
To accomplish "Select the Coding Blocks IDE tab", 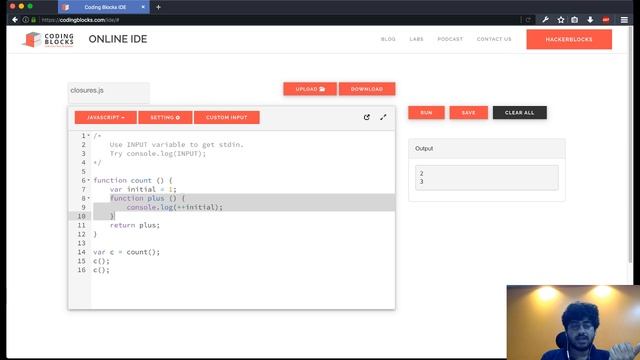I will click(104, 7).
